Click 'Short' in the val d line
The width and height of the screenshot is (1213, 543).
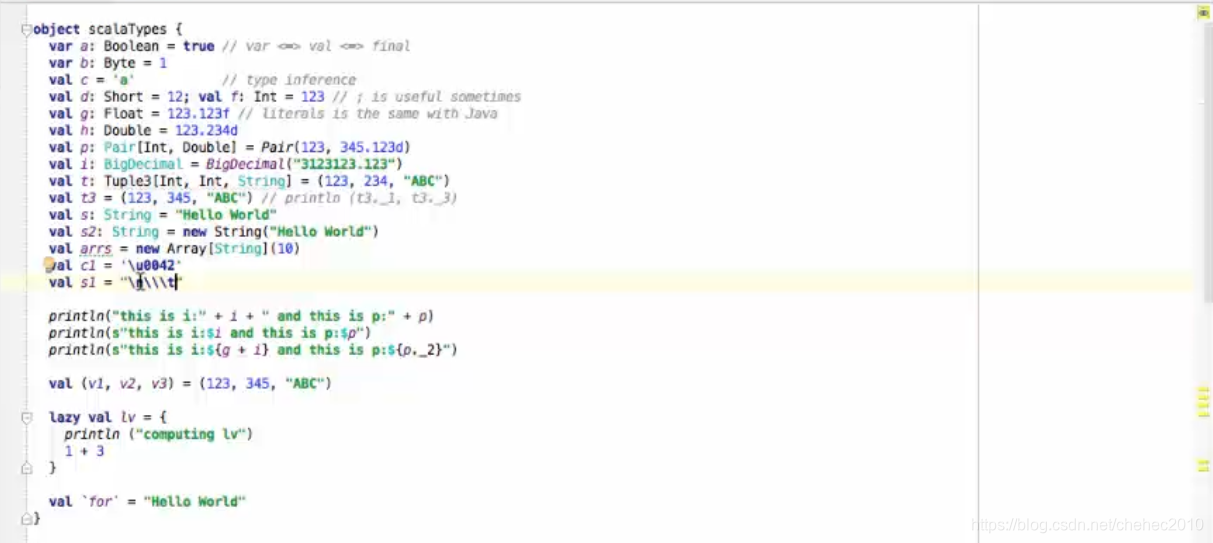pyautogui.click(x=123, y=97)
